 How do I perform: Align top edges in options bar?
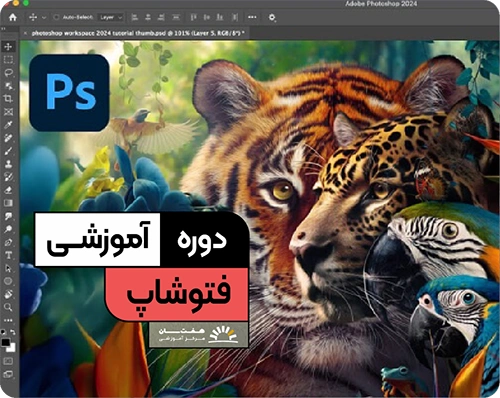[194, 17]
